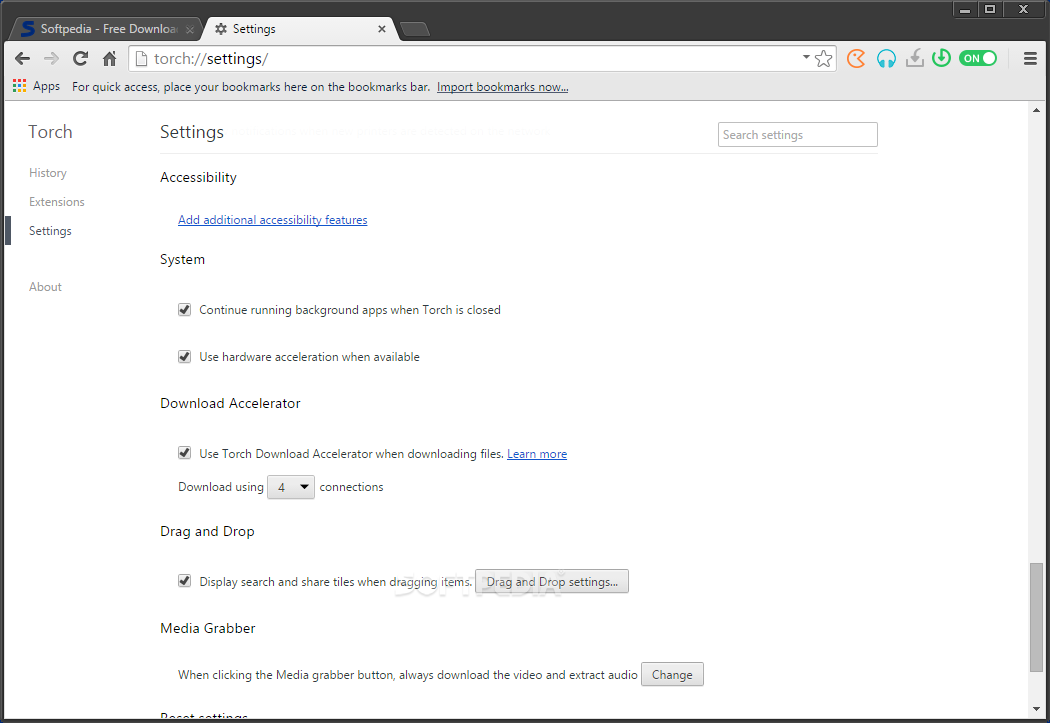Screen dimensions: 1050x723
Task: Open Add additional accessibility features link
Action: pos(273,220)
